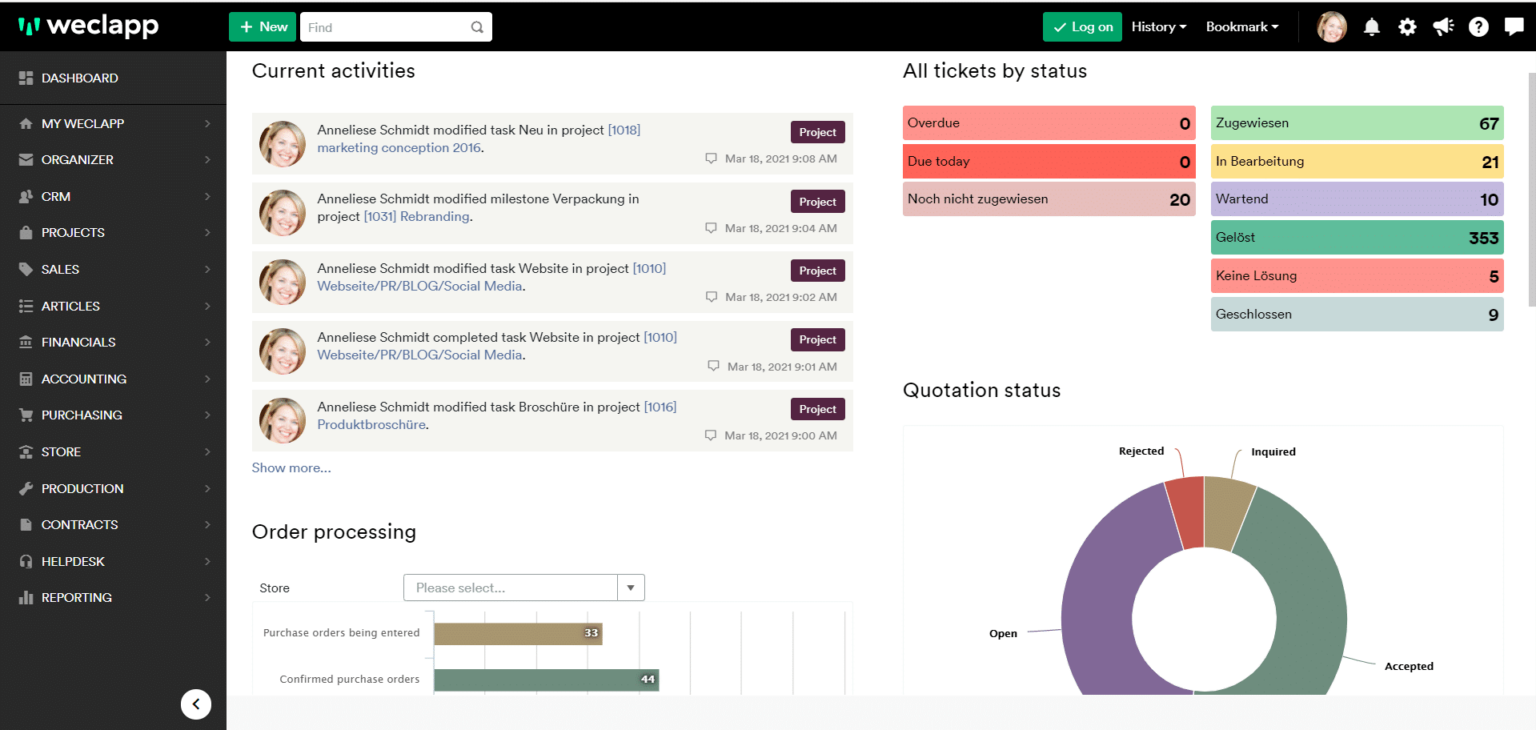Open help question mark icon
This screenshot has width=1536, height=730.
pos(1479,27)
